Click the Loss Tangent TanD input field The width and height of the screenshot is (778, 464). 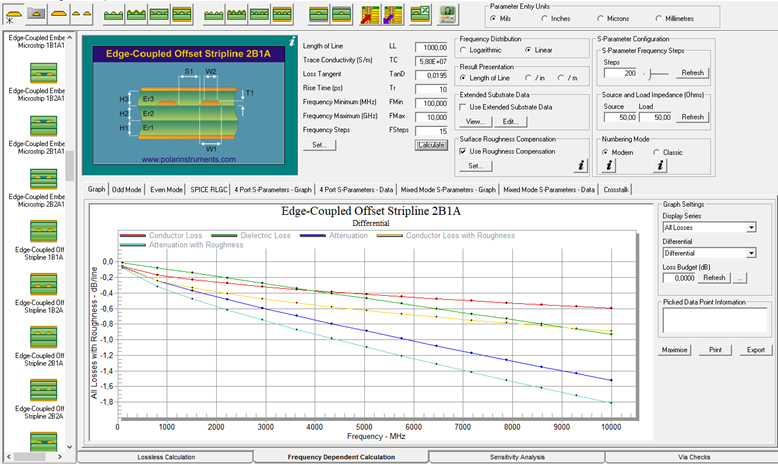tap(431, 75)
